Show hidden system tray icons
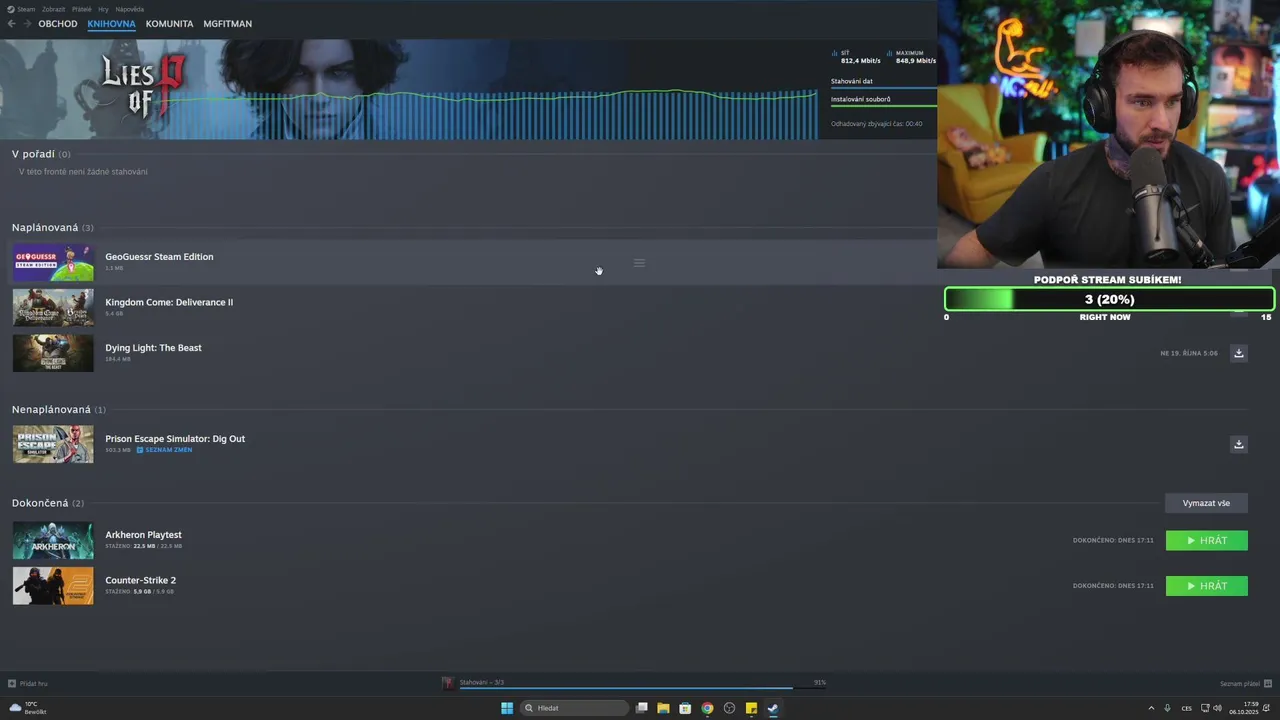Screen dimensions: 1280x720 pyautogui.click(x=1151, y=708)
